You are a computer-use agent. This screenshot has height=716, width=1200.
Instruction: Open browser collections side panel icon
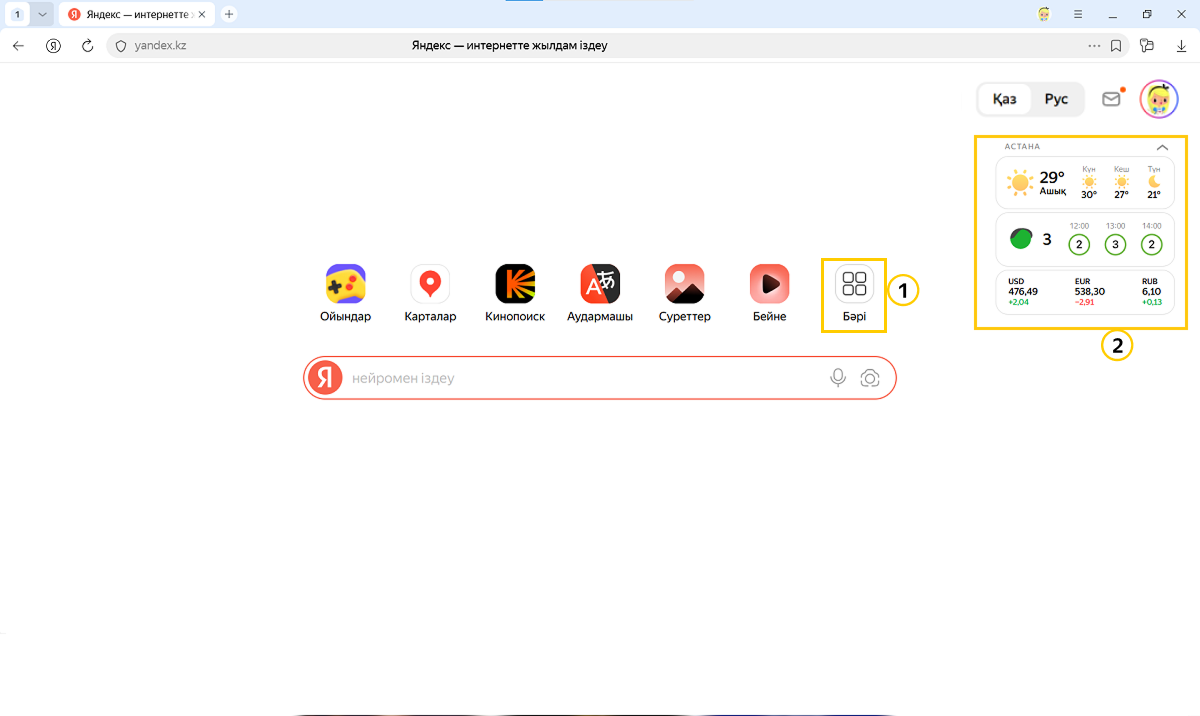[x=1147, y=45]
